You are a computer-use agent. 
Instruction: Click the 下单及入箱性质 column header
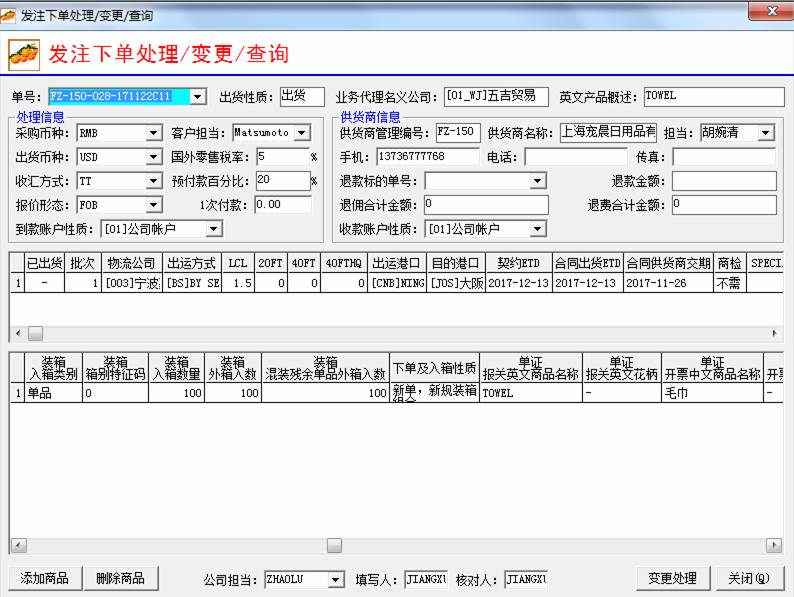tap(434, 369)
